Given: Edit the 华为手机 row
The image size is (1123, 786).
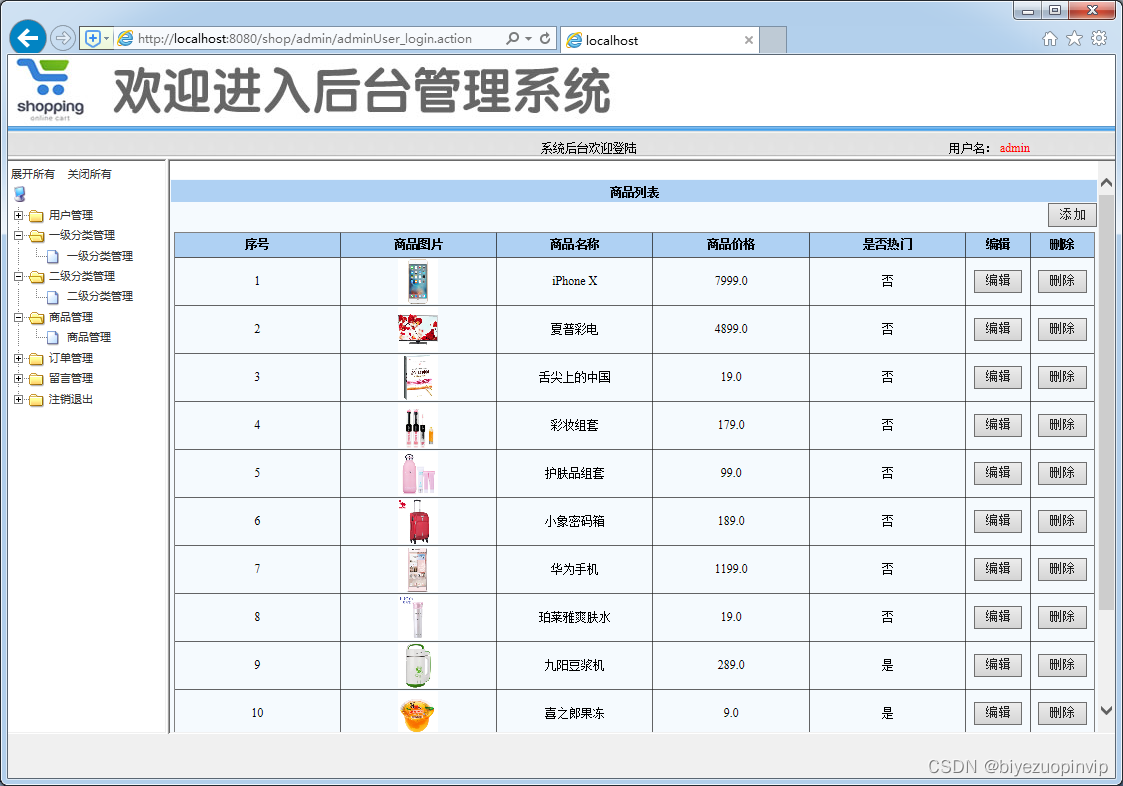Looking at the screenshot, I should click(x=998, y=569).
